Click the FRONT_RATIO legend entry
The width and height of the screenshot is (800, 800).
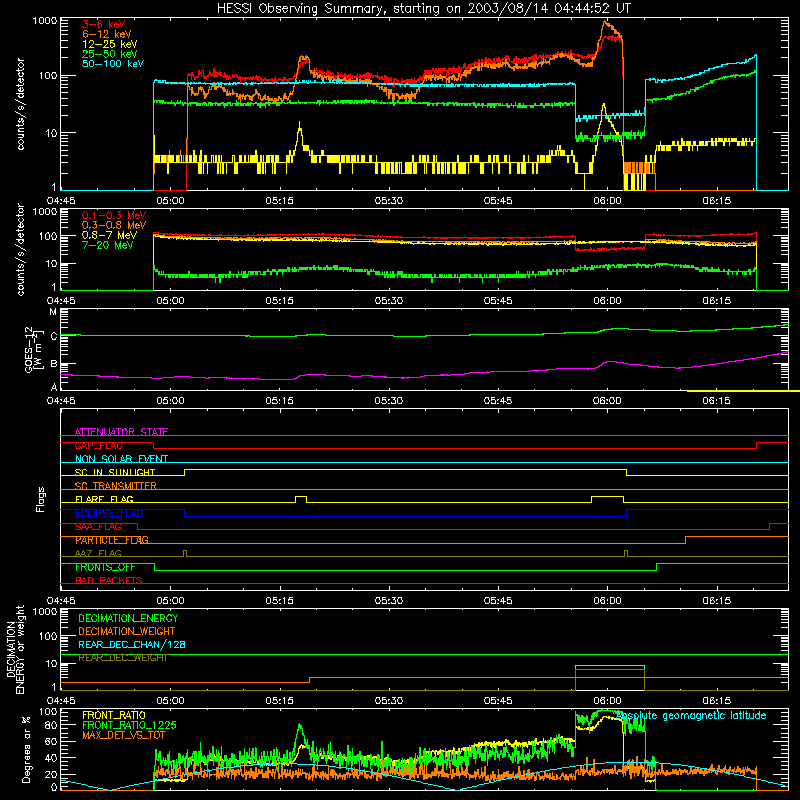pos(114,715)
